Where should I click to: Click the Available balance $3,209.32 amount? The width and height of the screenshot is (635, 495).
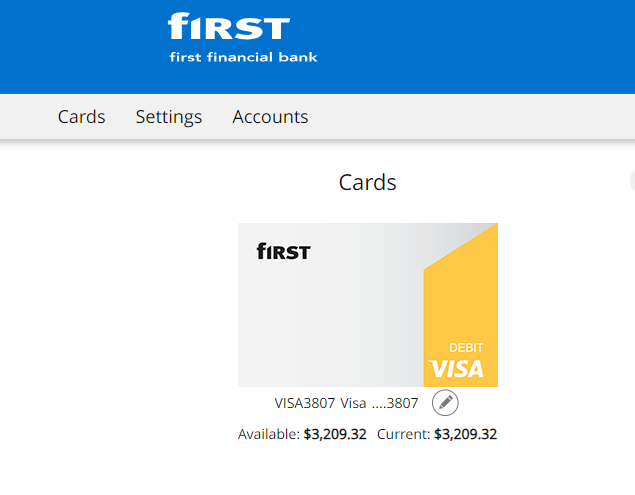click(x=335, y=434)
